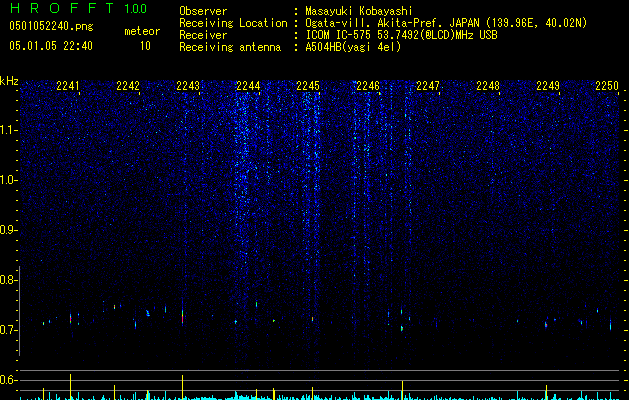Click the 'meteor' label
Image resolution: width=629 pixels, height=400 pixels.
click(x=142, y=31)
